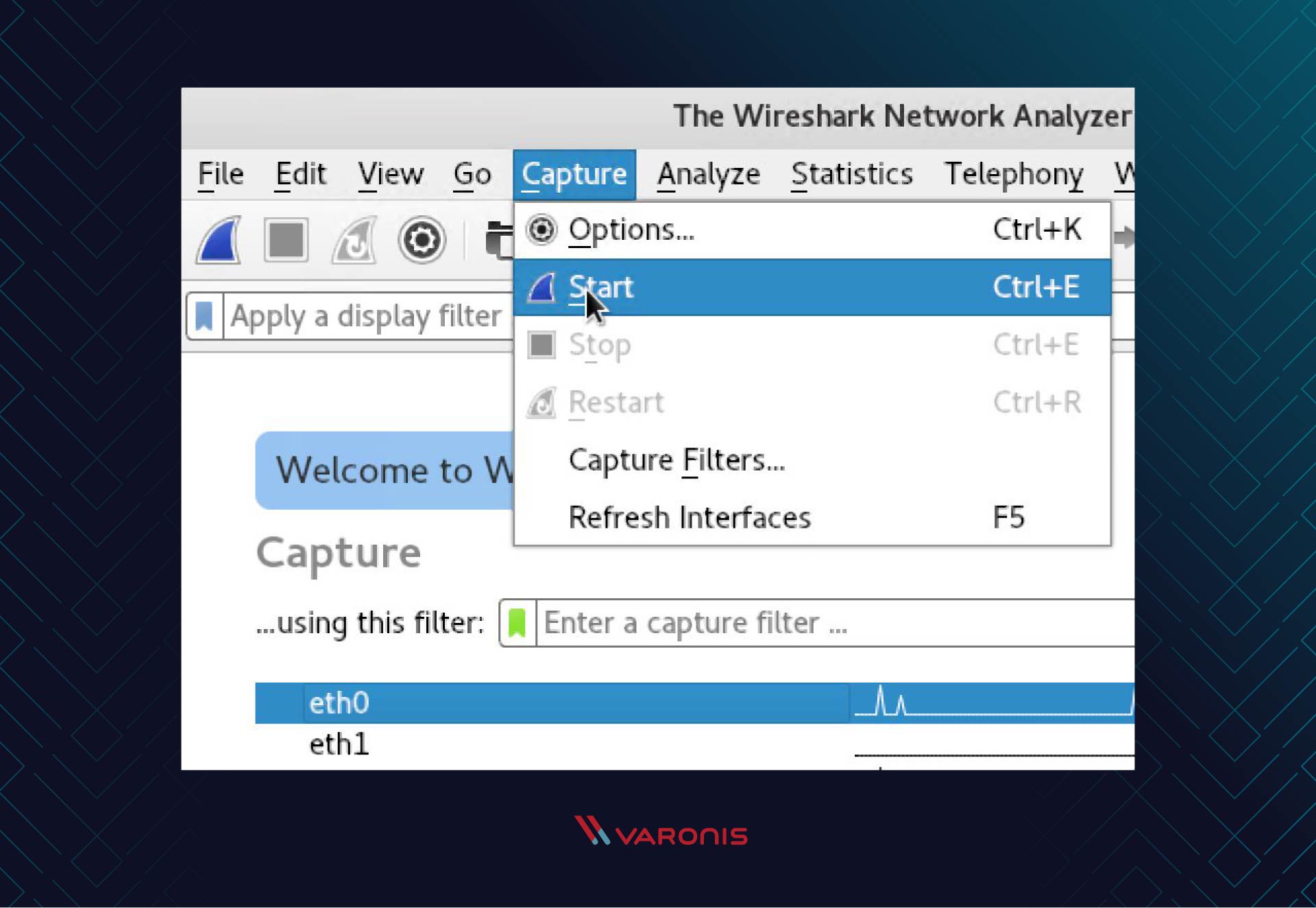
Task: Click the Capture section heading
Action: click(x=339, y=554)
